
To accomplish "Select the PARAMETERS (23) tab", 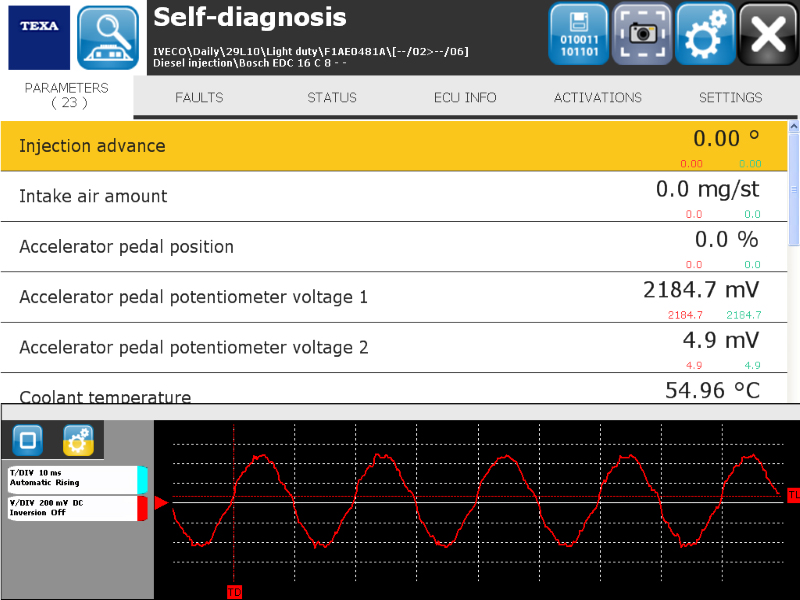I will (67, 95).
